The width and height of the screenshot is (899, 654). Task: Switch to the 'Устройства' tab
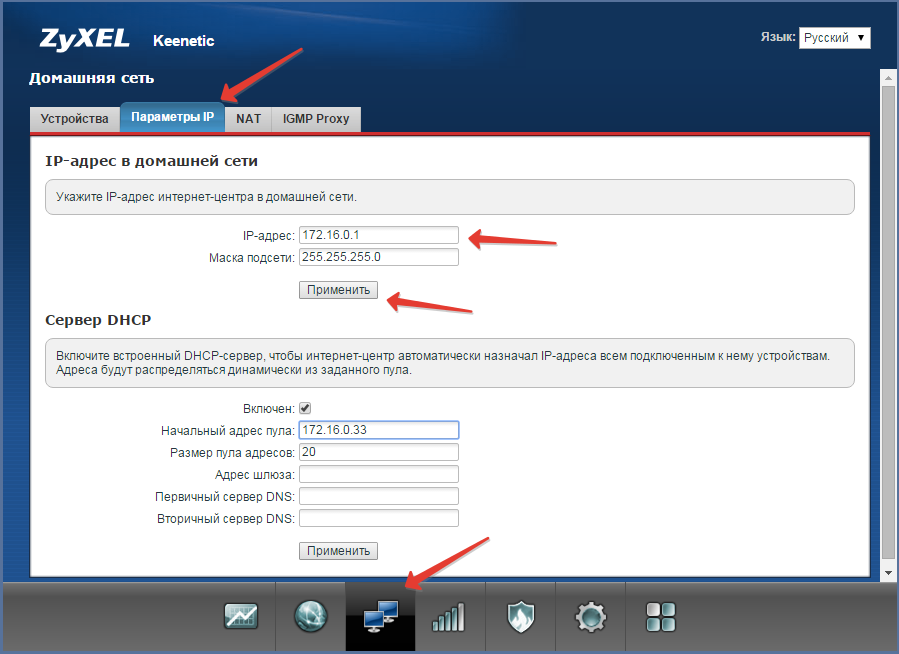tap(74, 118)
